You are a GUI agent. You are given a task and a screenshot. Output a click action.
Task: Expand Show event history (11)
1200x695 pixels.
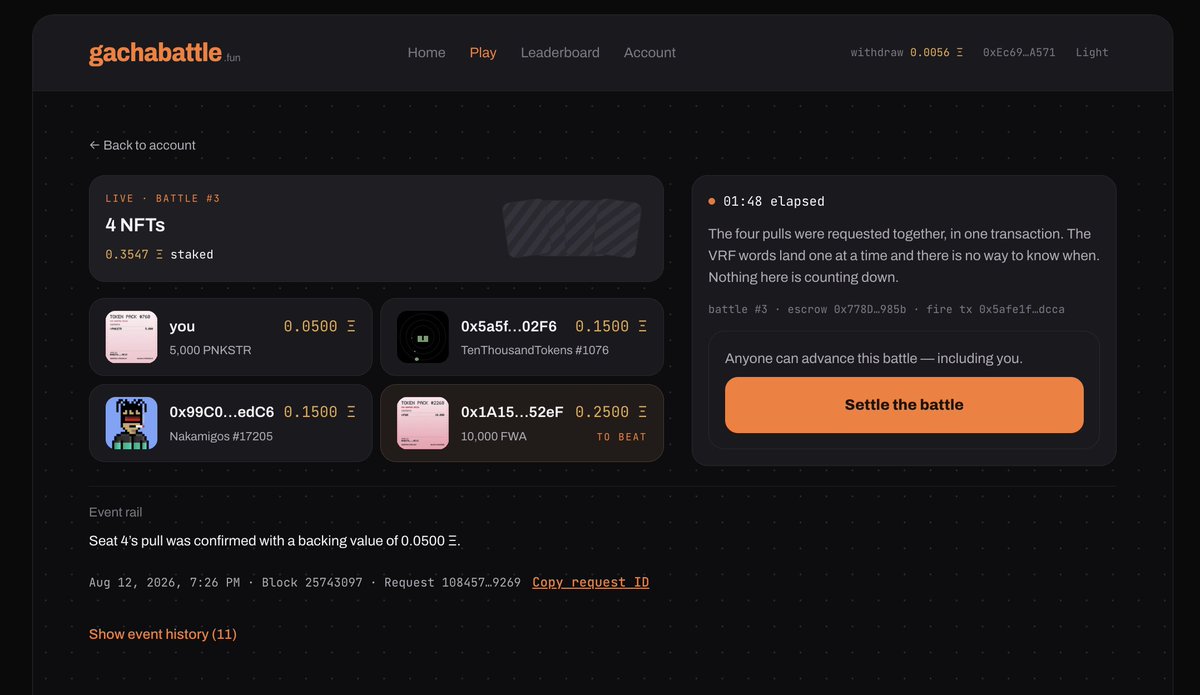(x=163, y=634)
